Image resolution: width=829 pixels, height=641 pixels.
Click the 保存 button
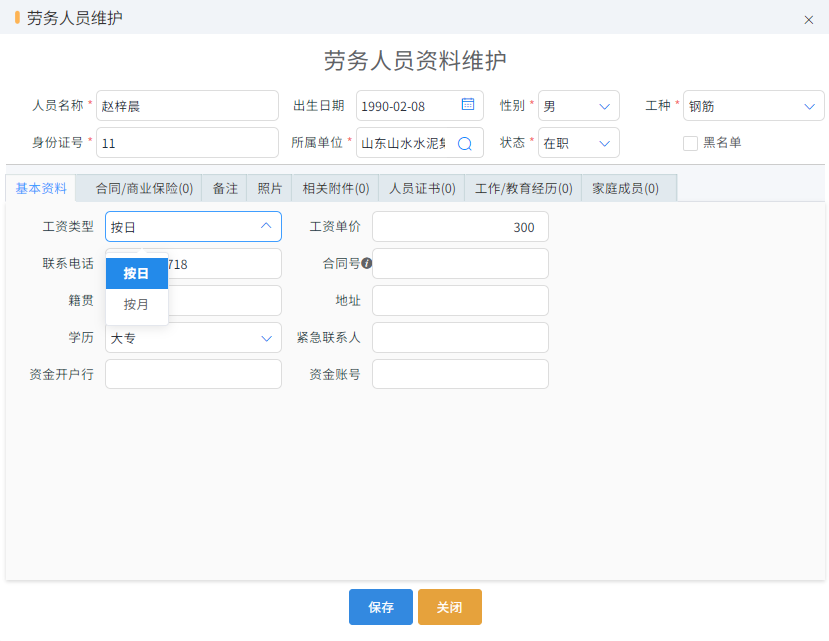(x=381, y=607)
